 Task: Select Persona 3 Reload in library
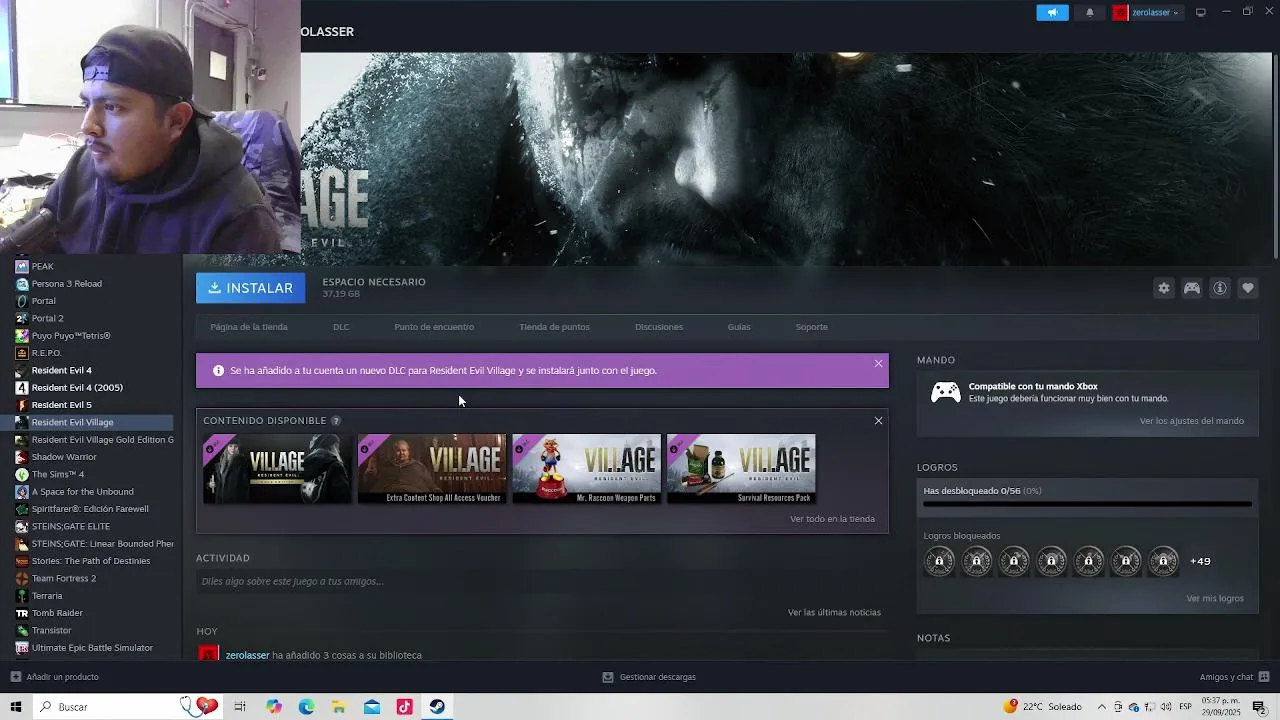pos(66,284)
